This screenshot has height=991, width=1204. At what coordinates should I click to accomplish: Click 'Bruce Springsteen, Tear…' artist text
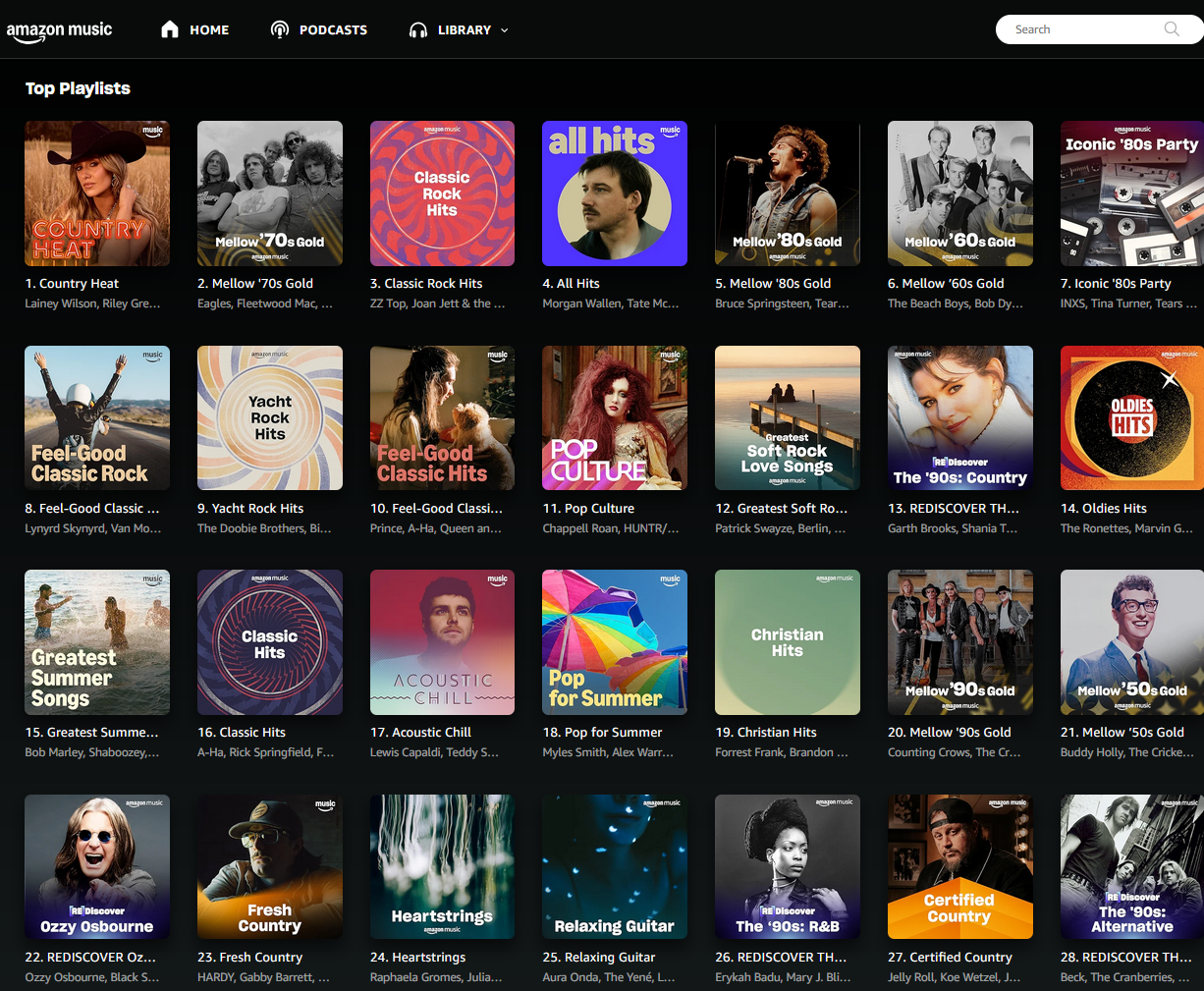(x=783, y=303)
